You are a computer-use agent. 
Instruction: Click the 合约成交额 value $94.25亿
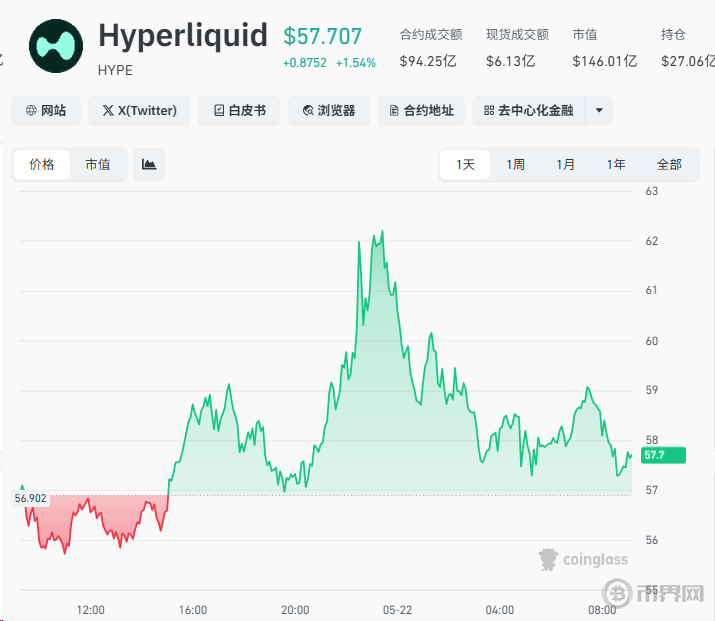click(428, 61)
